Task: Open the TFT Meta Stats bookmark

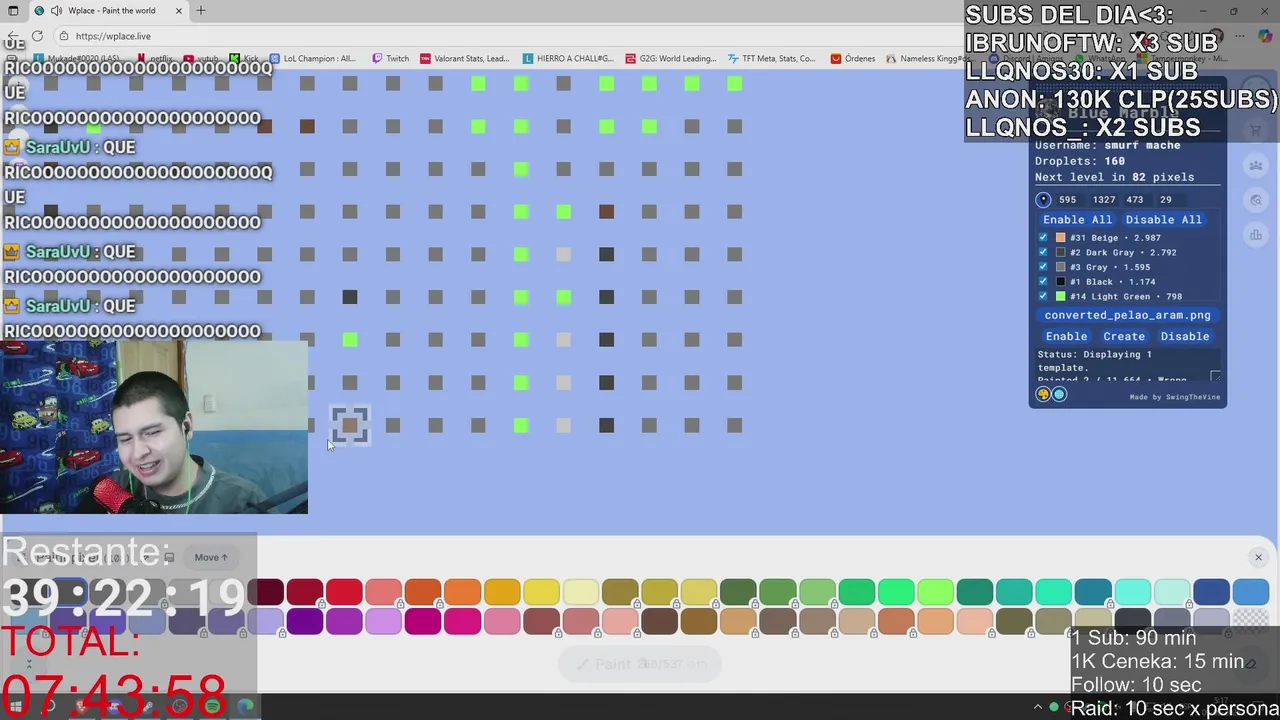Action: click(x=772, y=58)
